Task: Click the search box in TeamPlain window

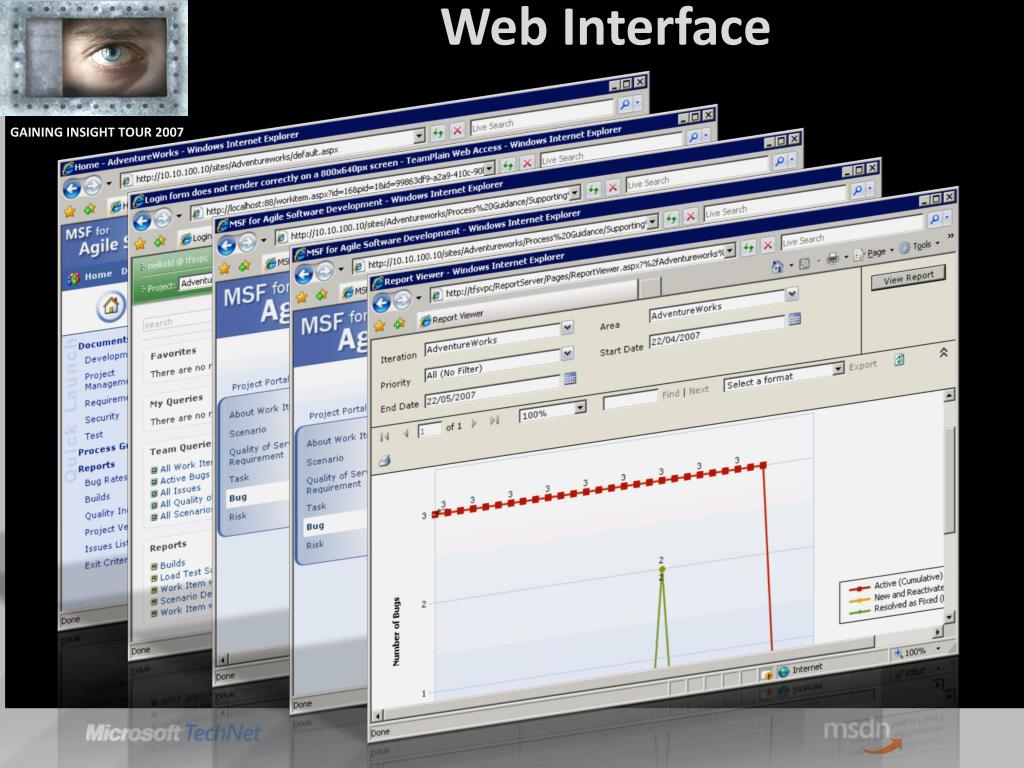Action: [176, 321]
